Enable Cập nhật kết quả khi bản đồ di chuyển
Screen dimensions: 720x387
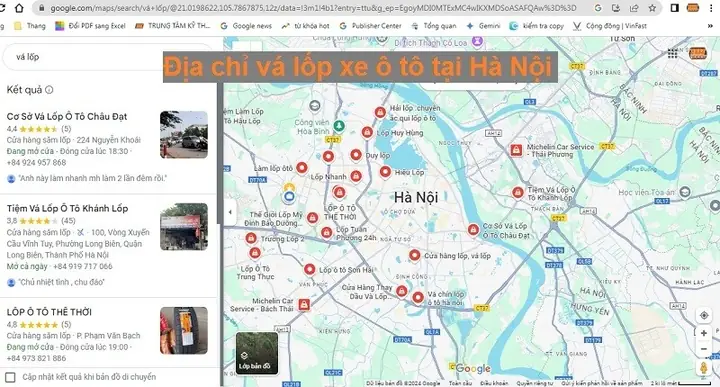(10, 377)
